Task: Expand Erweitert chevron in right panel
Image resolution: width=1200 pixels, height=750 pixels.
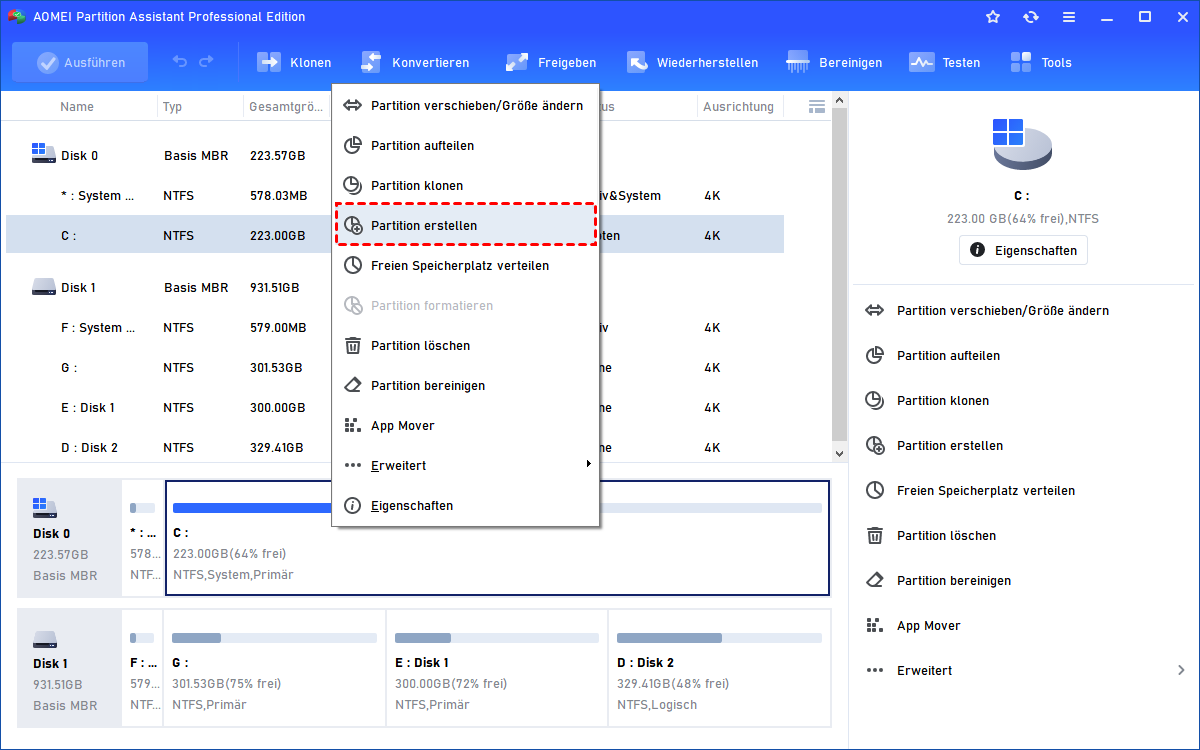Action: 1181,670
